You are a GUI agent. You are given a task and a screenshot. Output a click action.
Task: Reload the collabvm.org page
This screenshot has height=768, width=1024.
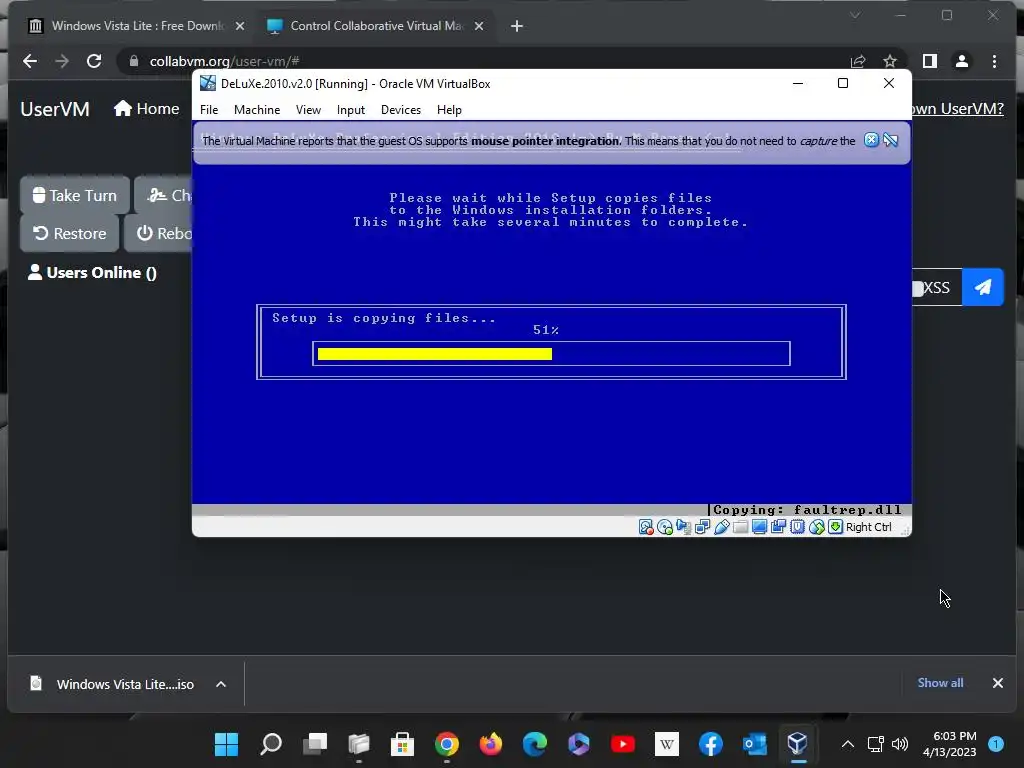coord(94,61)
